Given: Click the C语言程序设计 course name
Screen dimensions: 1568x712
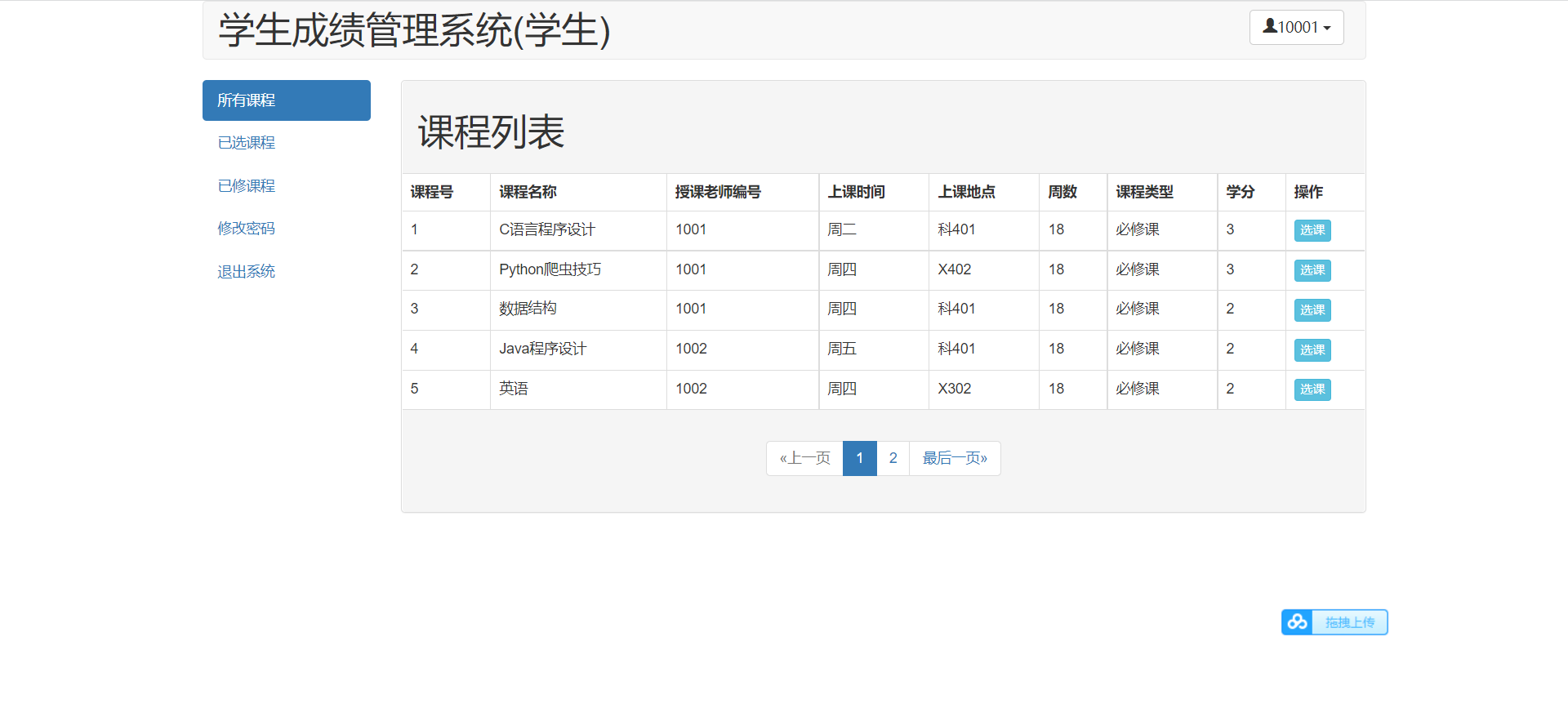Looking at the screenshot, I should coord(547,229).
